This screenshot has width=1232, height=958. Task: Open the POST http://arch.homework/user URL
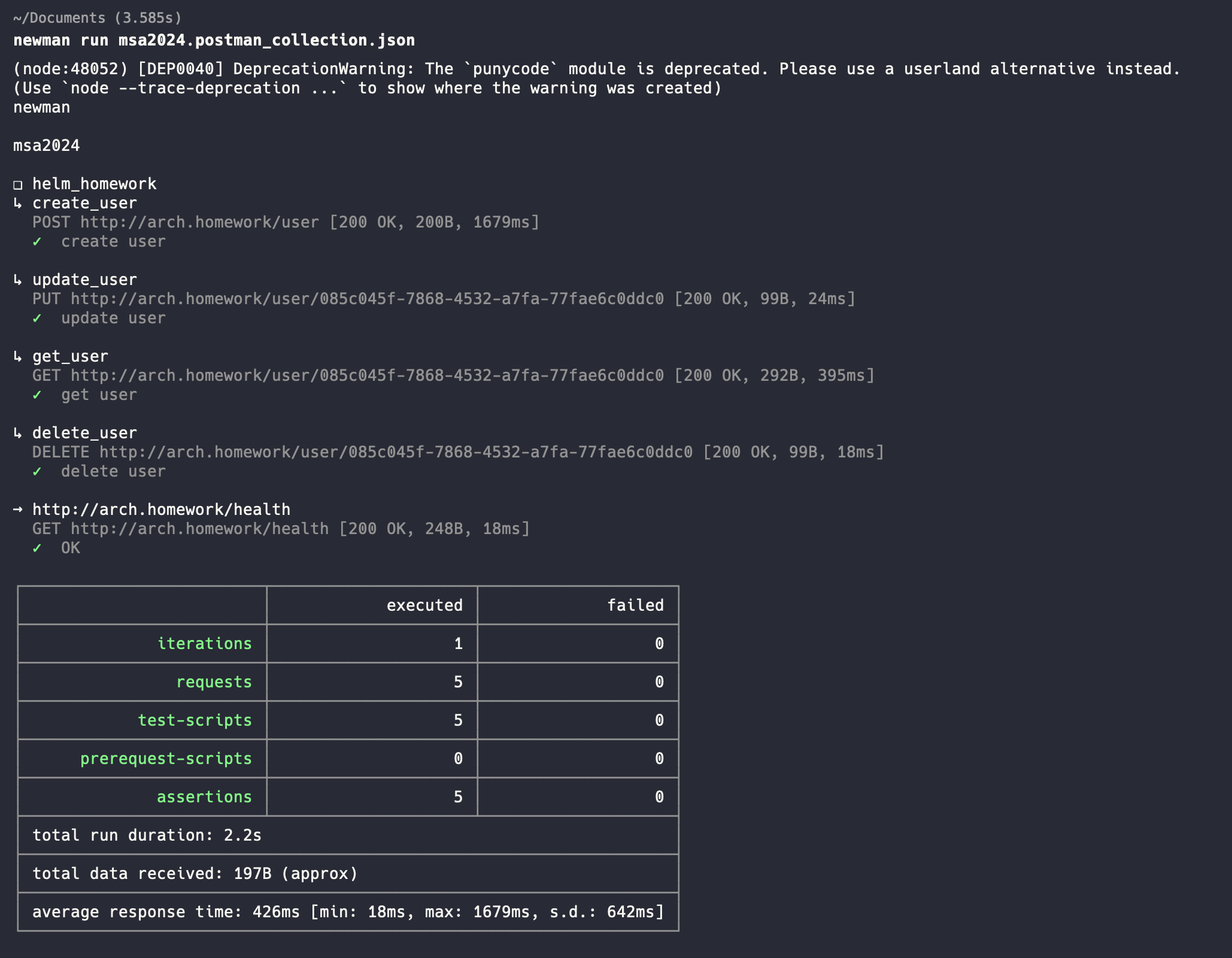tap(200, 223)
